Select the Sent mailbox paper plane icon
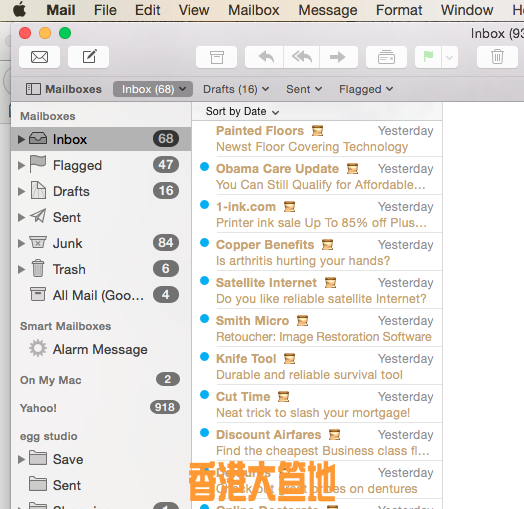The width and height of the screenshot is (524, 509). [38, 216]
